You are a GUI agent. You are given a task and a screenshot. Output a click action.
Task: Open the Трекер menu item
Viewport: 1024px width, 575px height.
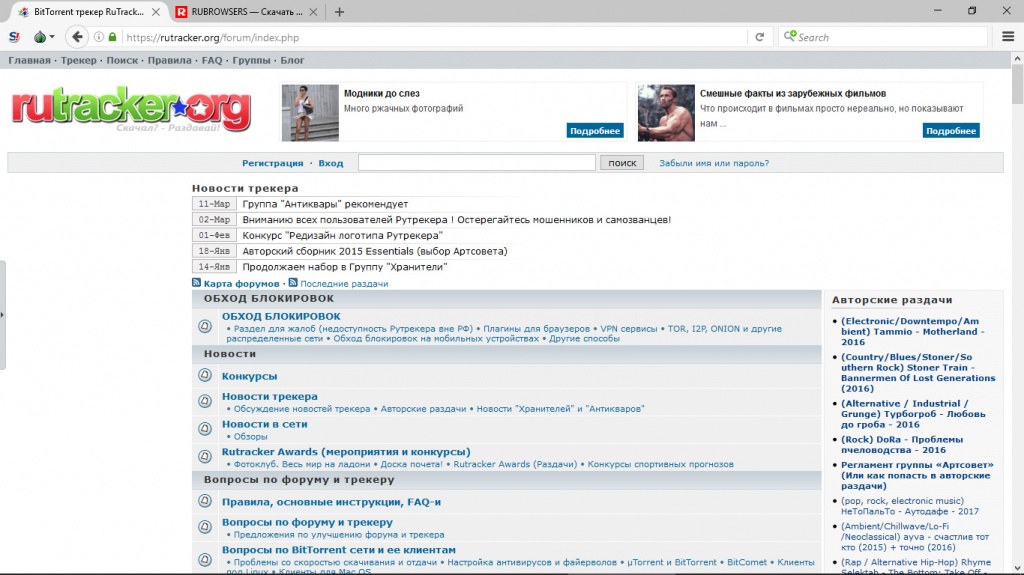click(78, 60)
